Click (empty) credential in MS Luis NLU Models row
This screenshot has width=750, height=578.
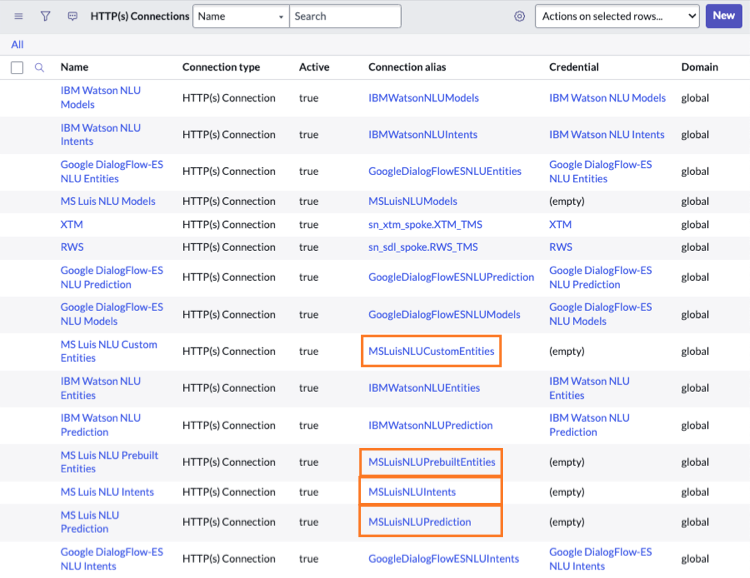(567, 201)
